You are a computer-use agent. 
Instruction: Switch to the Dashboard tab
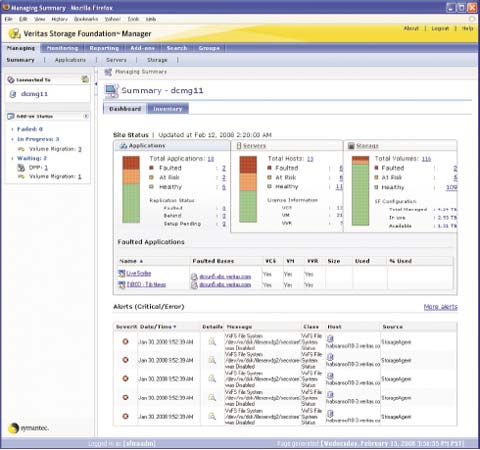[125, 109]
